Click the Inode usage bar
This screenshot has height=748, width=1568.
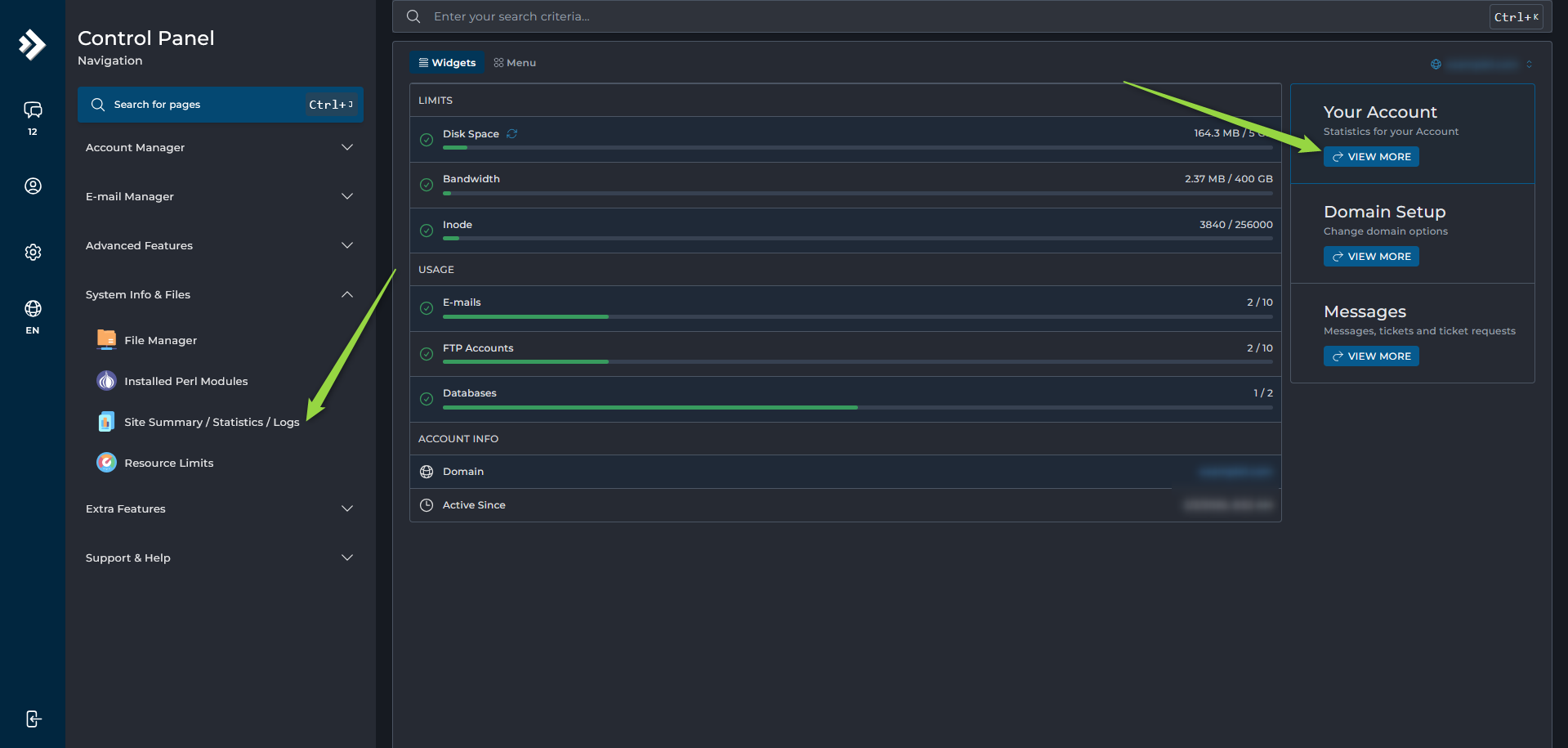click(857, 238)
